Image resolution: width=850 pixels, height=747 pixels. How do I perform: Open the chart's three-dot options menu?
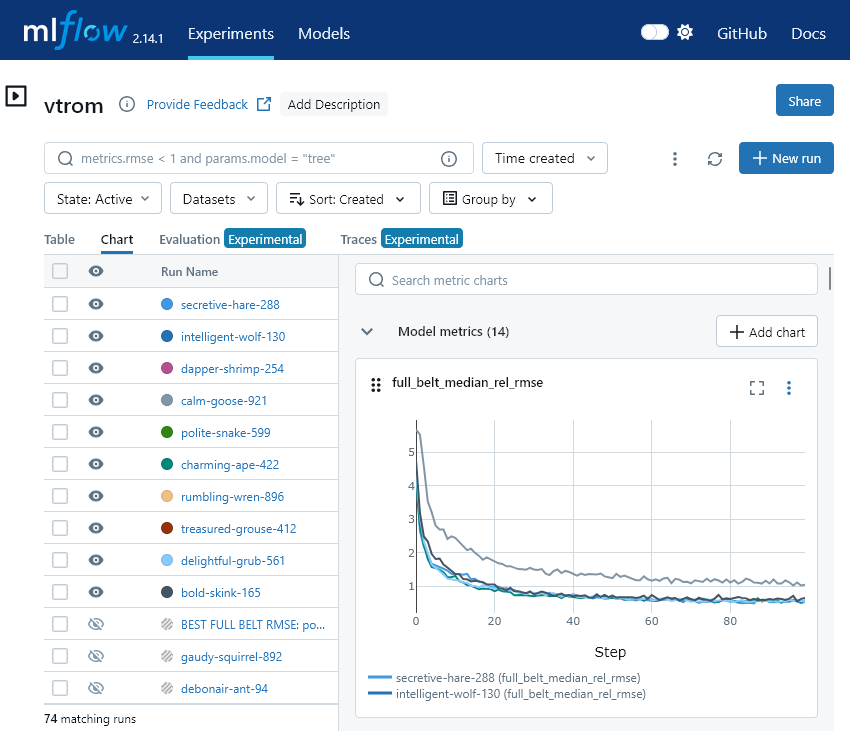[x=789, y=388]
